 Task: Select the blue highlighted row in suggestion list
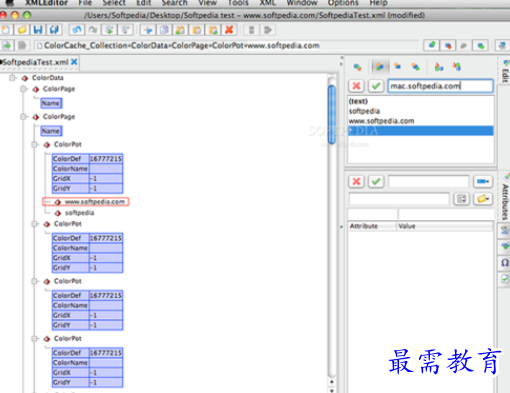pyautogui.click(x=420, y=131)
